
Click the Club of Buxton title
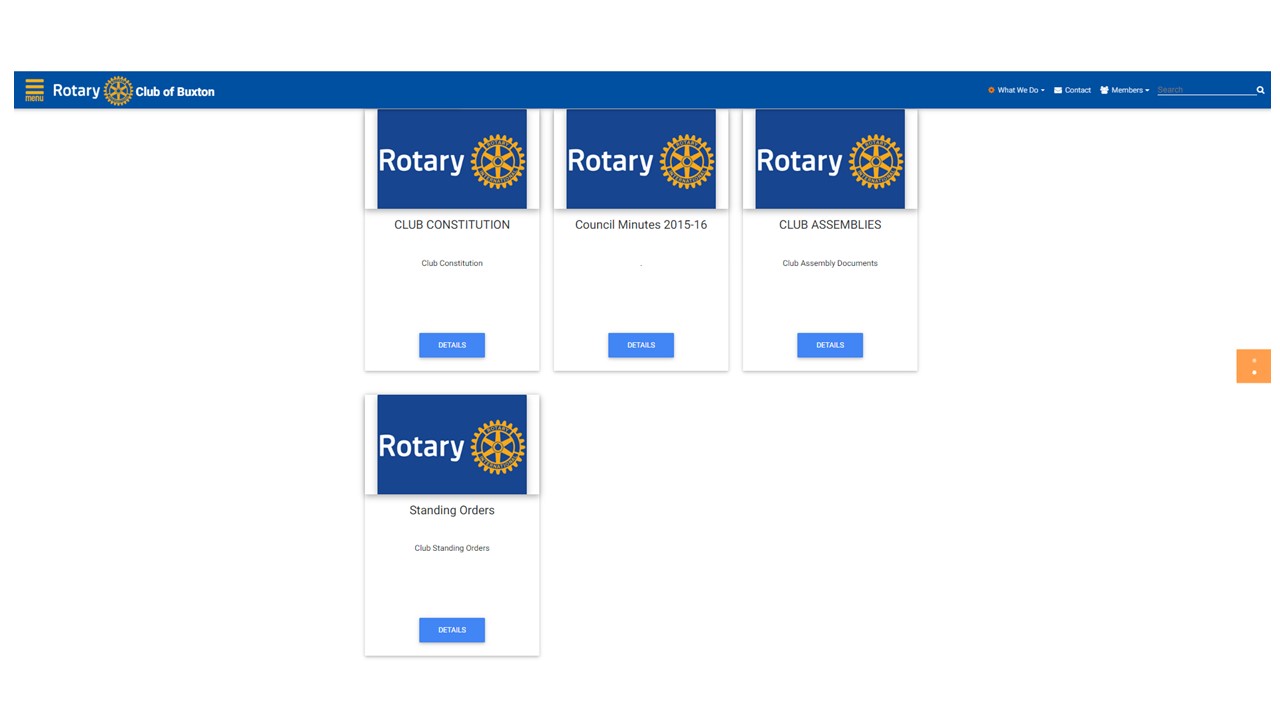pos(175,91)
